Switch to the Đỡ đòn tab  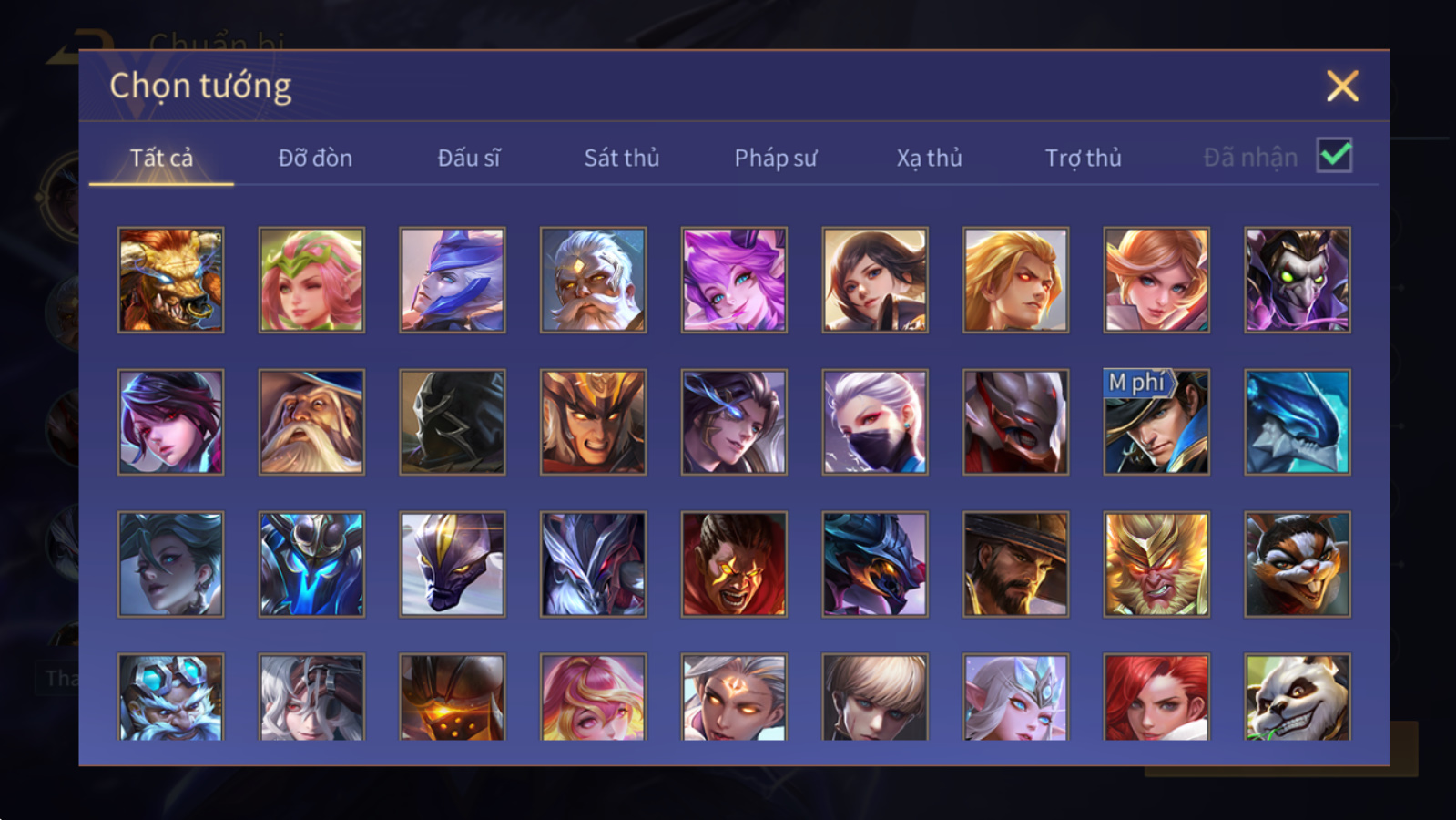click(315, 158)
